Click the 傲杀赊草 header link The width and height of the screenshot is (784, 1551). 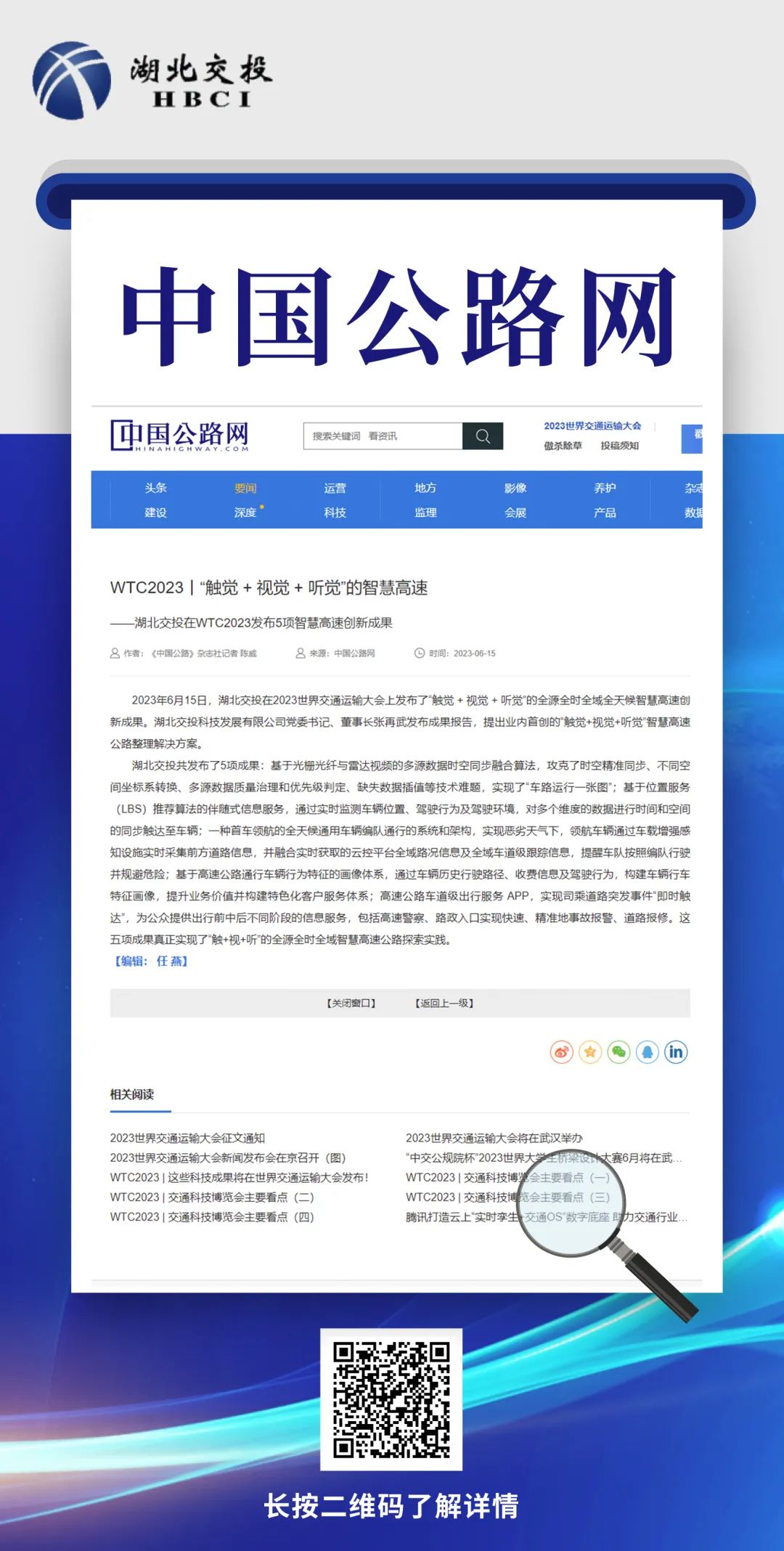[x=563, y=446]
